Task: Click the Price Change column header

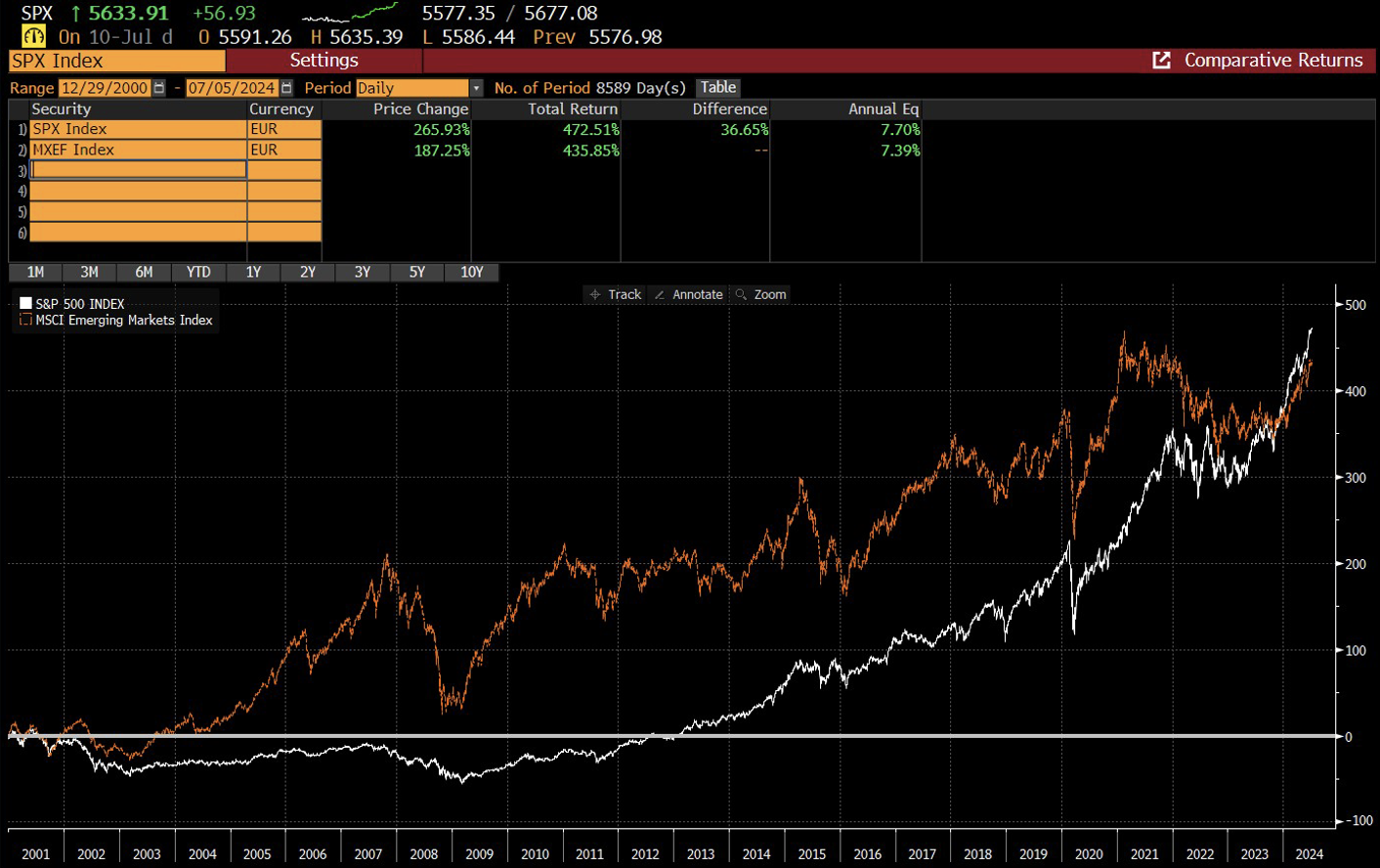Action: click(420, 108)
